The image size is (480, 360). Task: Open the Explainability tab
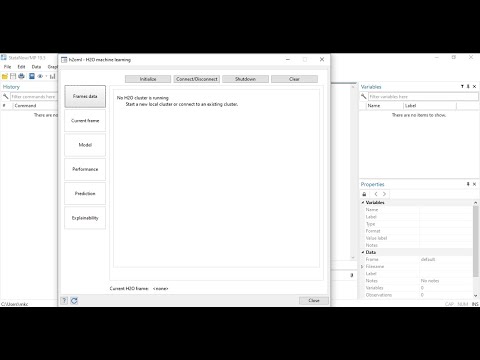click(85, 218)
